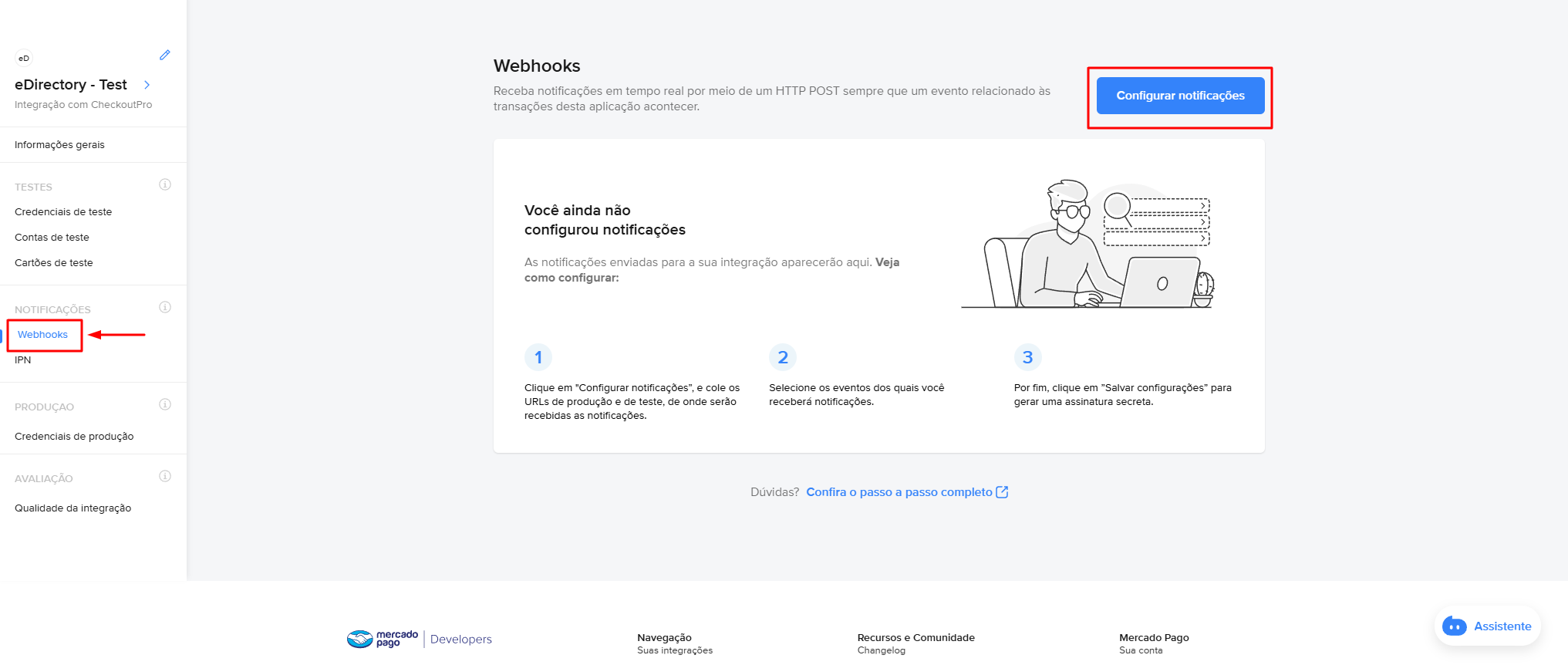
Task: Click the Navegação footer heading
Action: click(664, 638)
